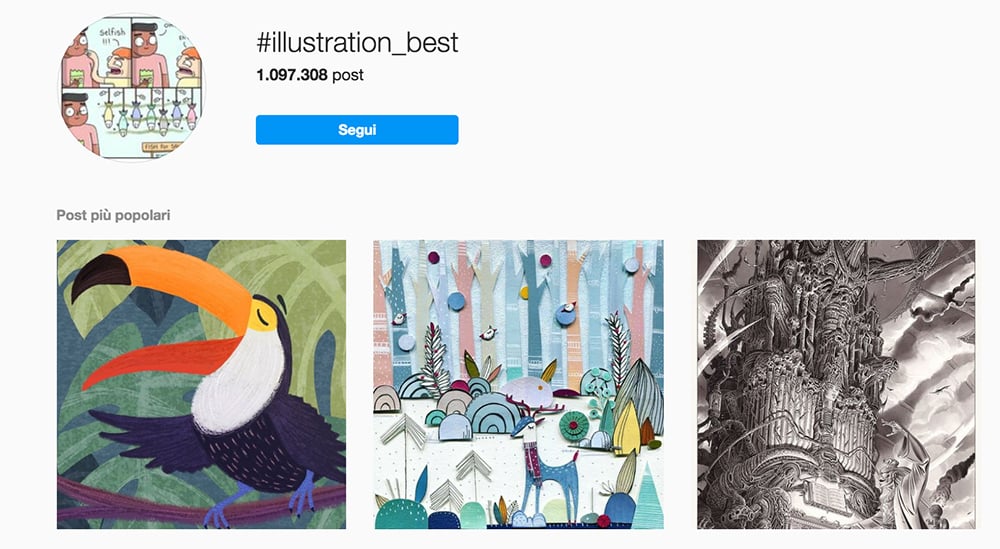Click the fish sale sign in avatar
Screen dimensions: 1000x549
[x=161, y=147]
